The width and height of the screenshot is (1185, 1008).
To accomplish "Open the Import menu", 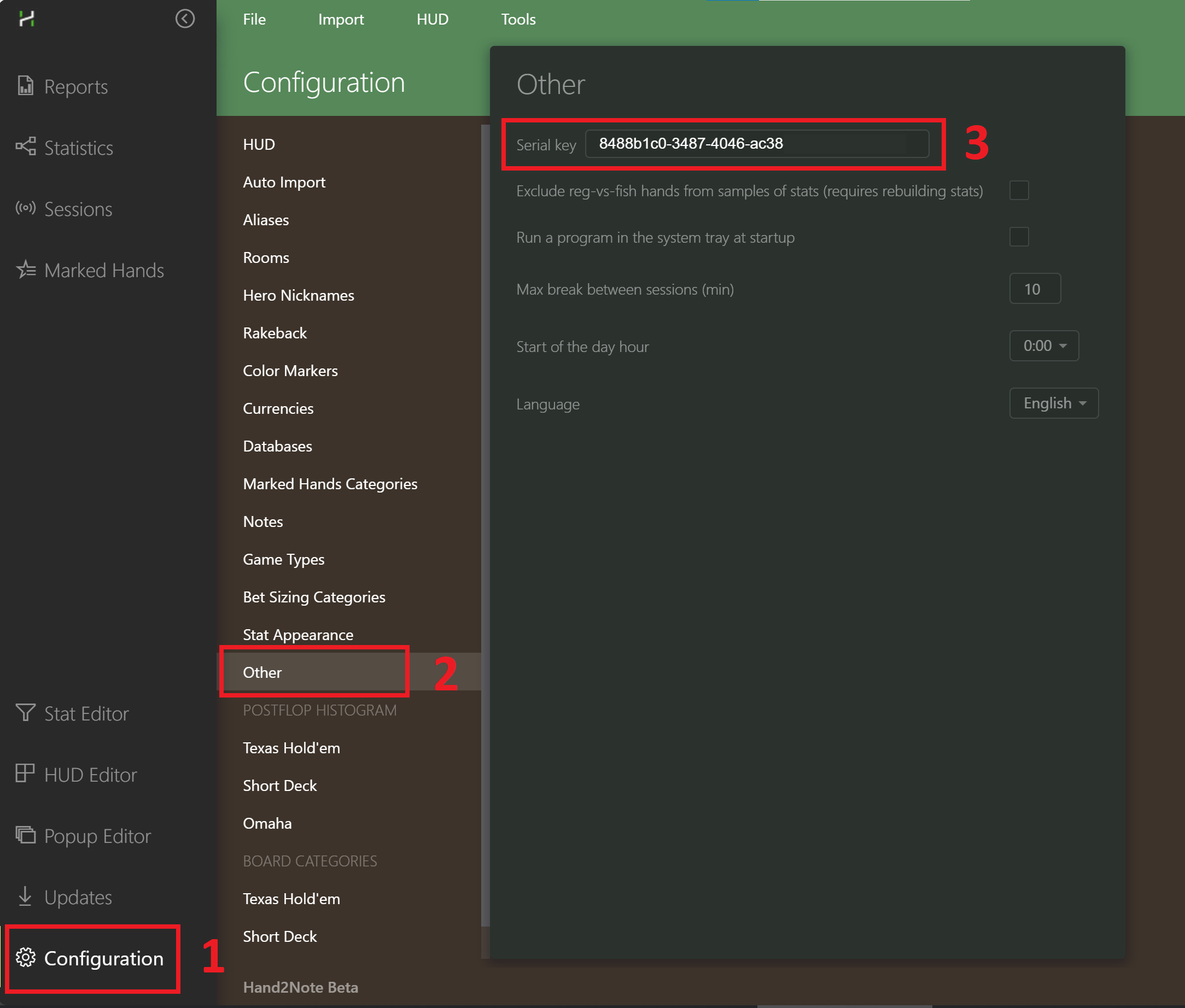I will click(x=341, y=20).
